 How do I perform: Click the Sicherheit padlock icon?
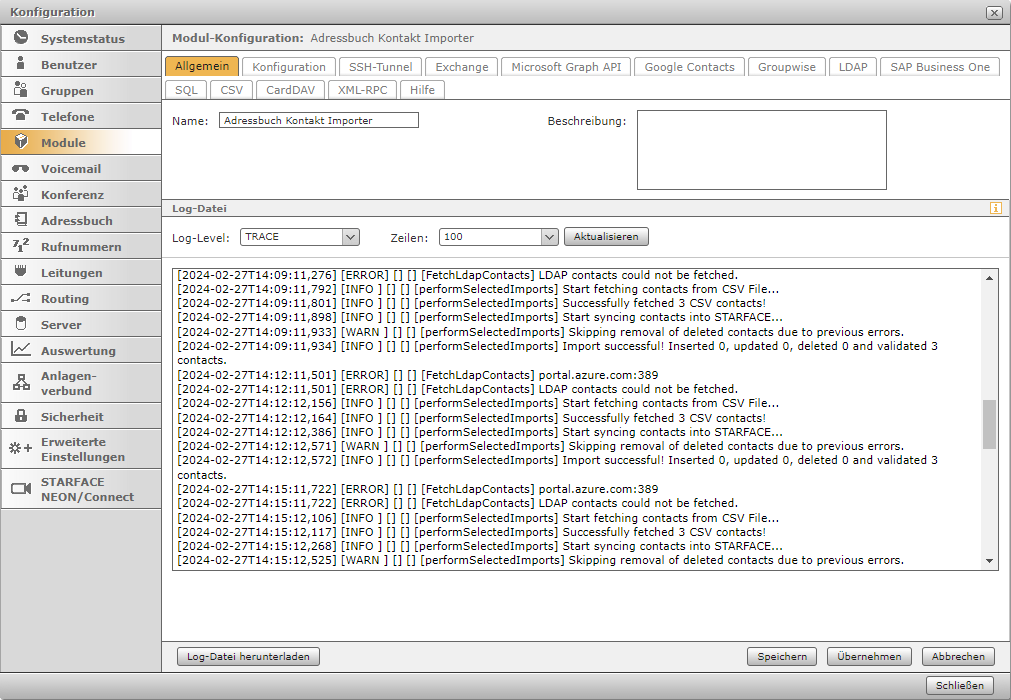pyautogui.click(x=21, y=416)
